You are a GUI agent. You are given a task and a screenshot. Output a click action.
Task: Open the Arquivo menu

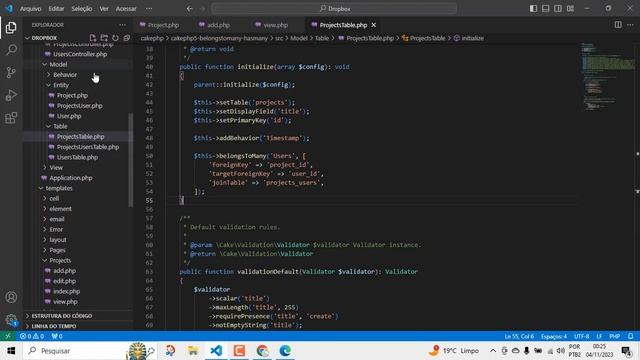31,9
